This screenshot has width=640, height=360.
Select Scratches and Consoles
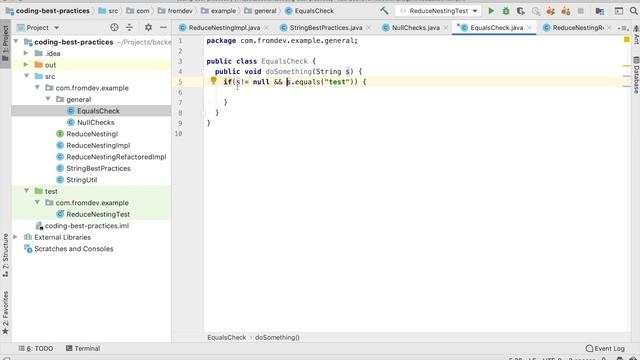click(74, 249)
